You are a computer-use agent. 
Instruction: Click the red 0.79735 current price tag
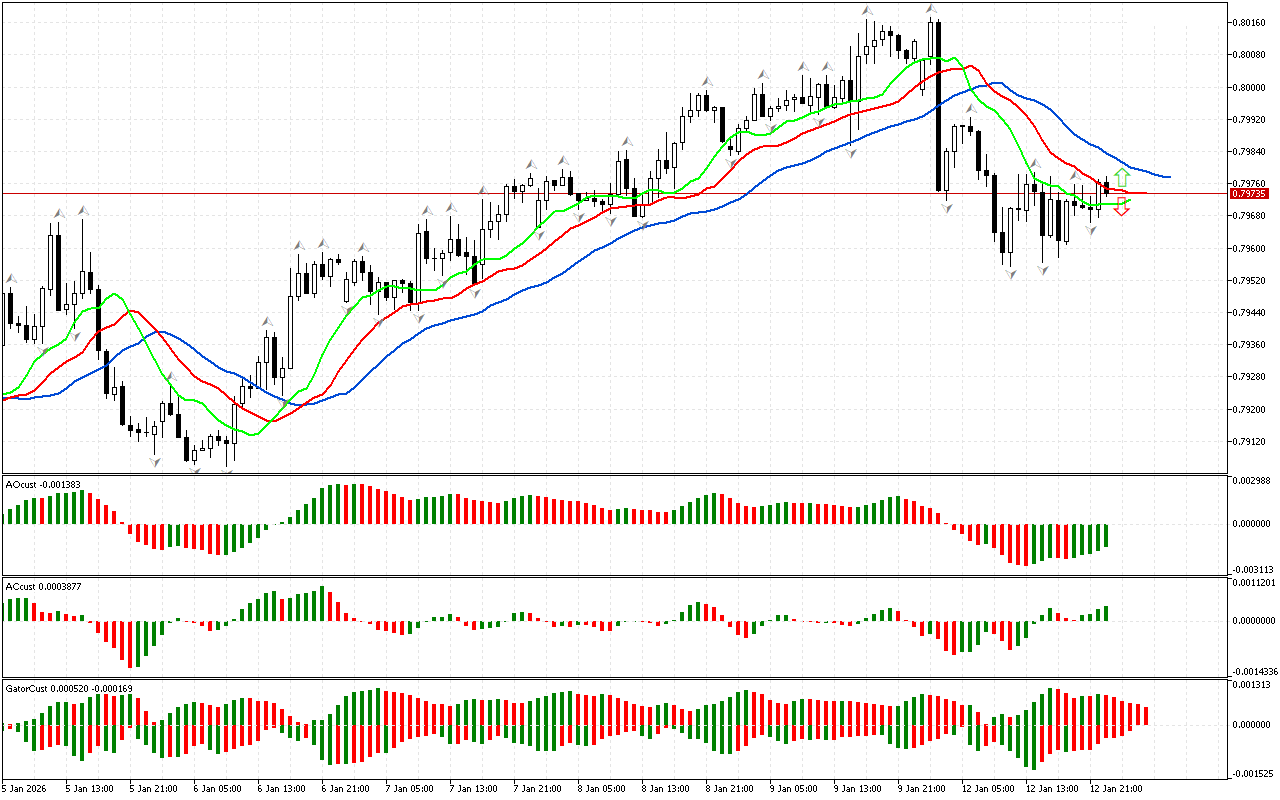tap(1249, 193)
